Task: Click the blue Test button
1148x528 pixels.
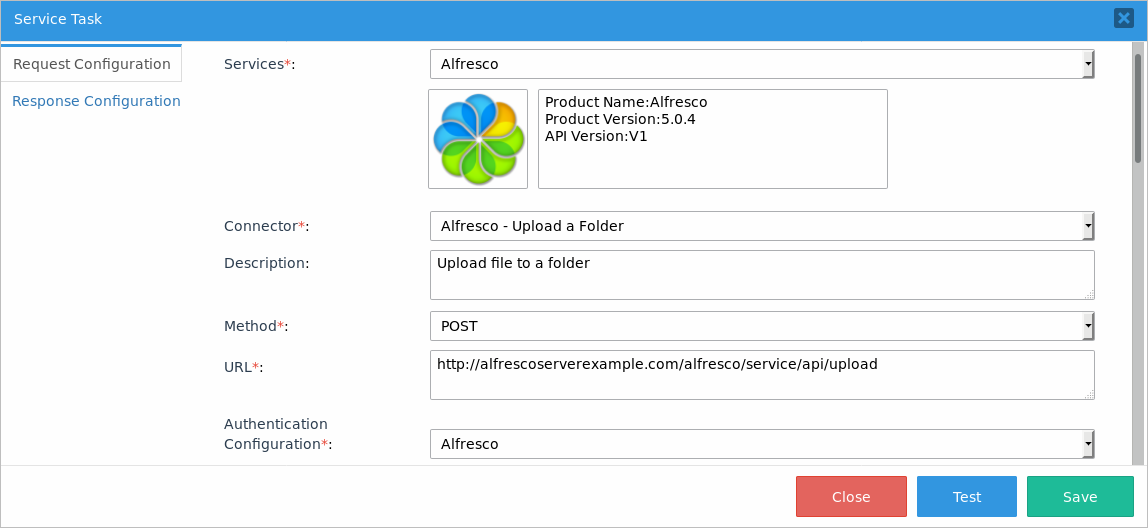Action: pos(966,497)
